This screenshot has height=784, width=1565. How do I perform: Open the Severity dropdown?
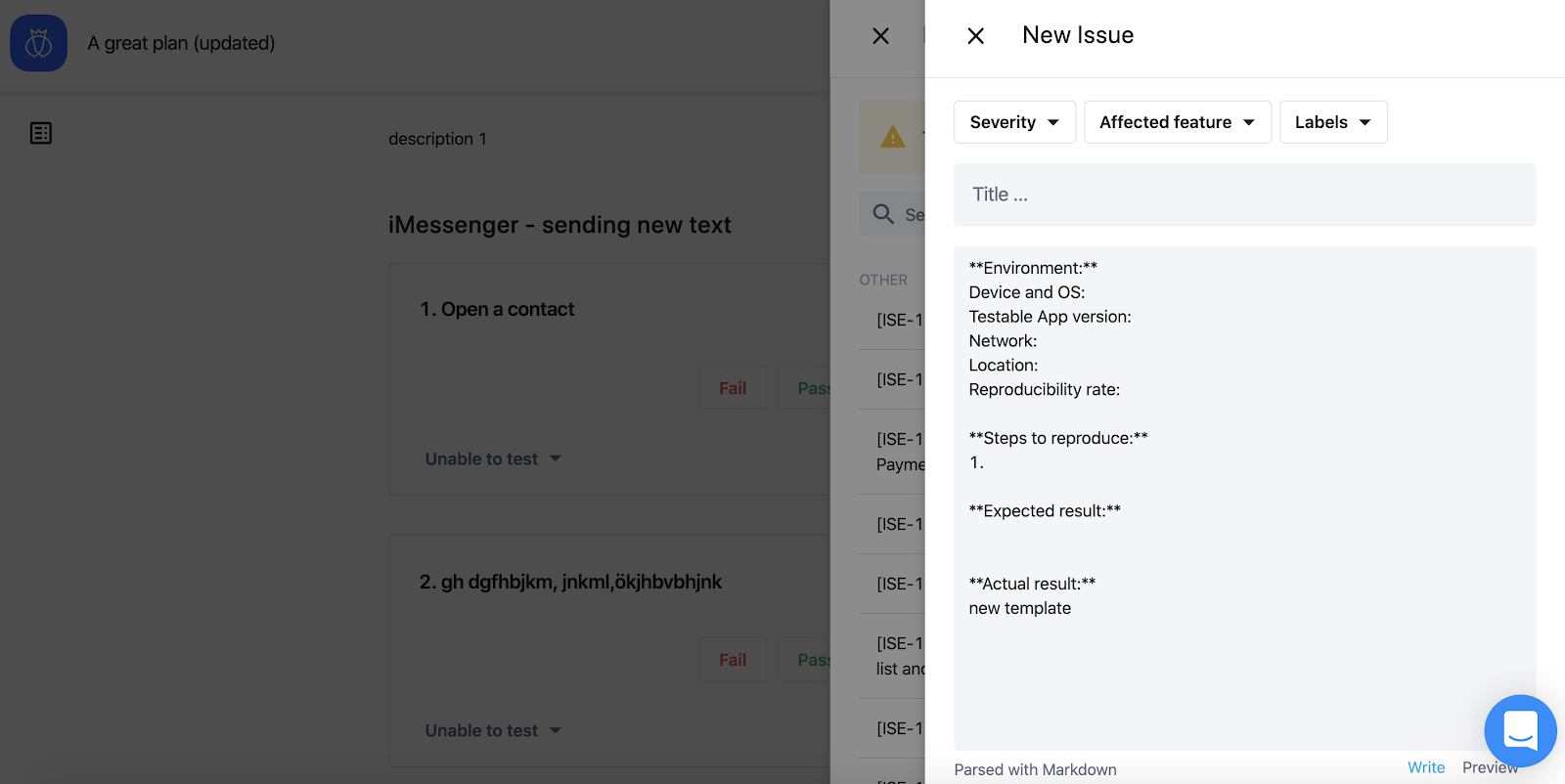click(x=1014, y=121)
